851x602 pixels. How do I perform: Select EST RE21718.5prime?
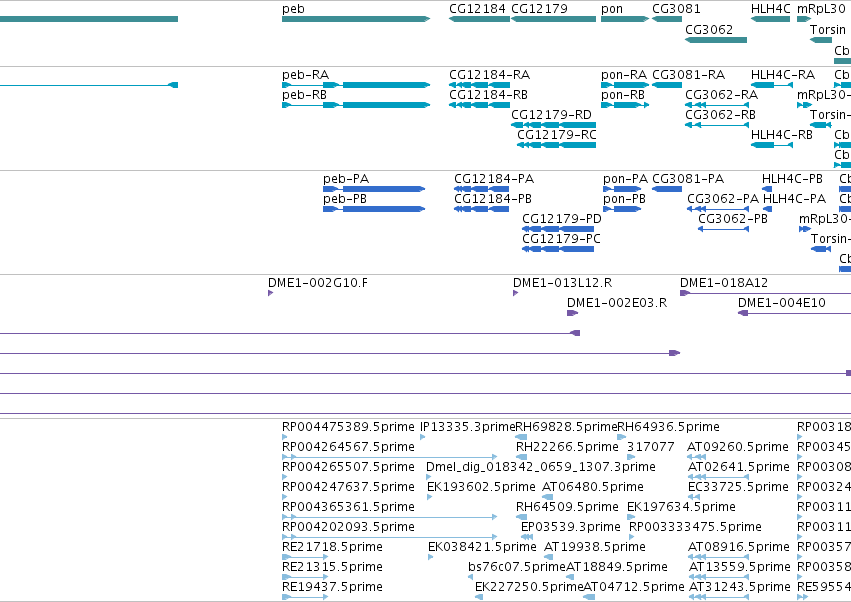click(305, 557)
